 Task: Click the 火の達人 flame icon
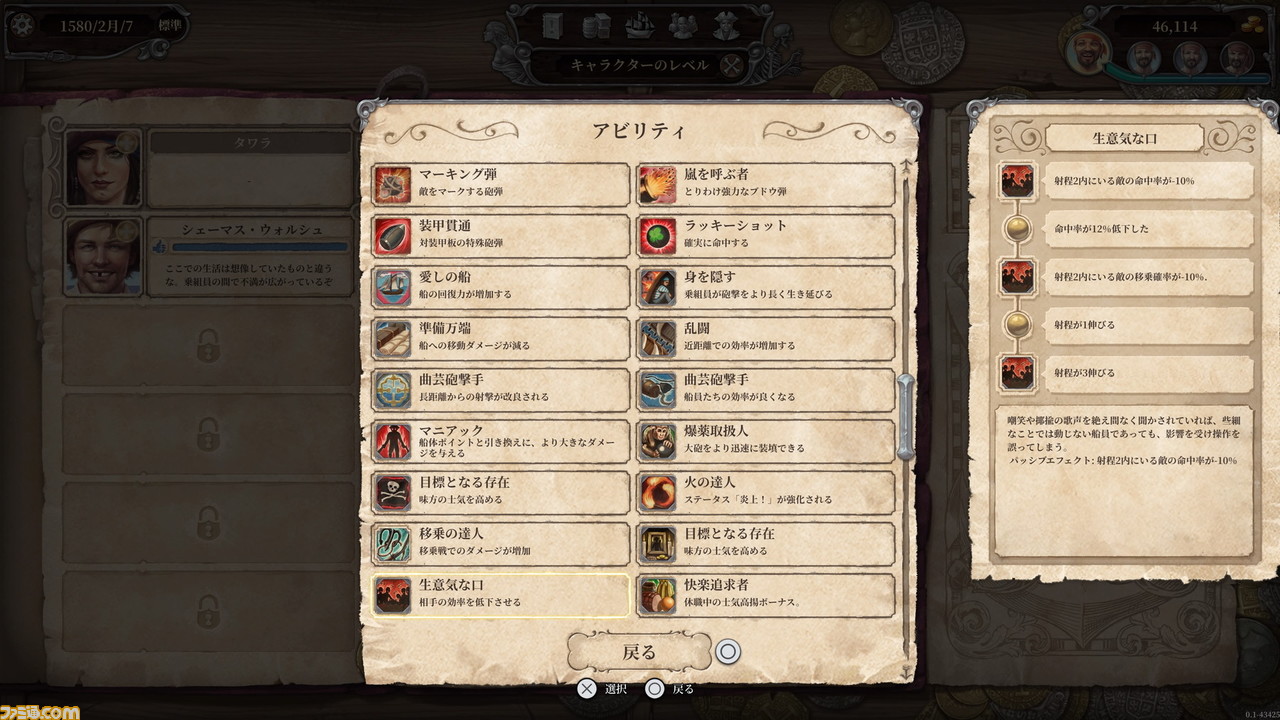point(658,492)
